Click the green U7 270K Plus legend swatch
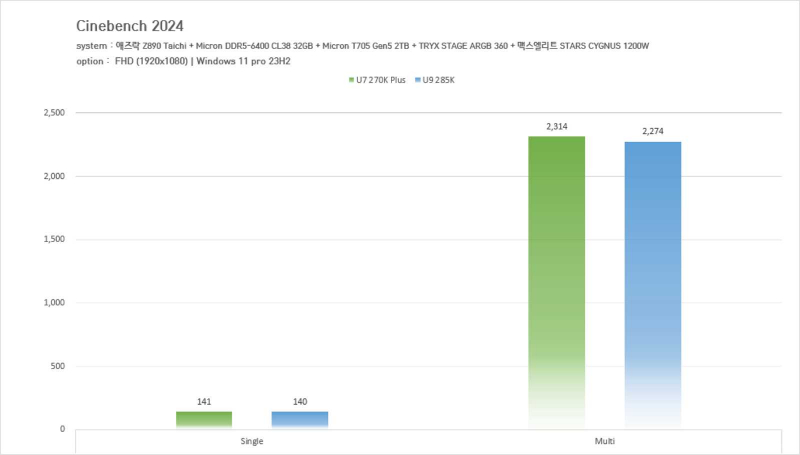 (x=347, y=80)
